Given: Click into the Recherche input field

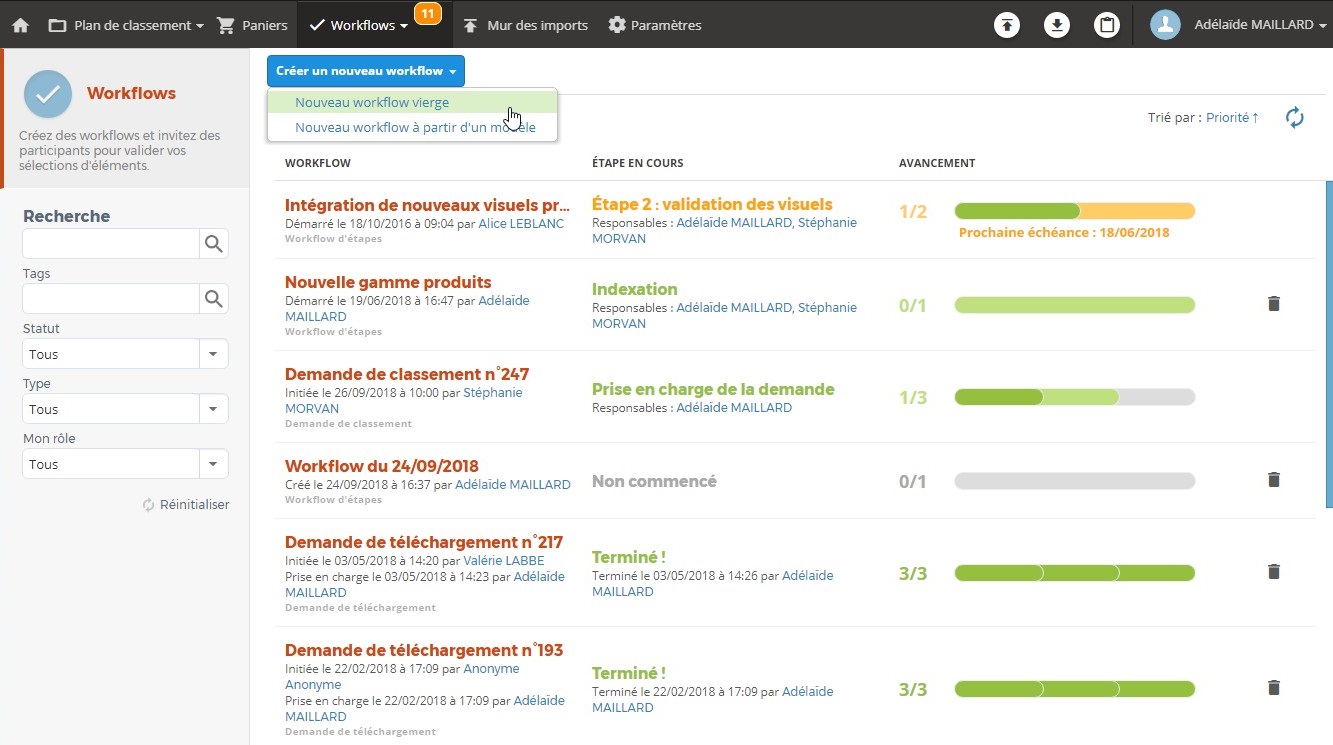Looking at the screenshot, I should pyautogui.click(x=111, y=243).
